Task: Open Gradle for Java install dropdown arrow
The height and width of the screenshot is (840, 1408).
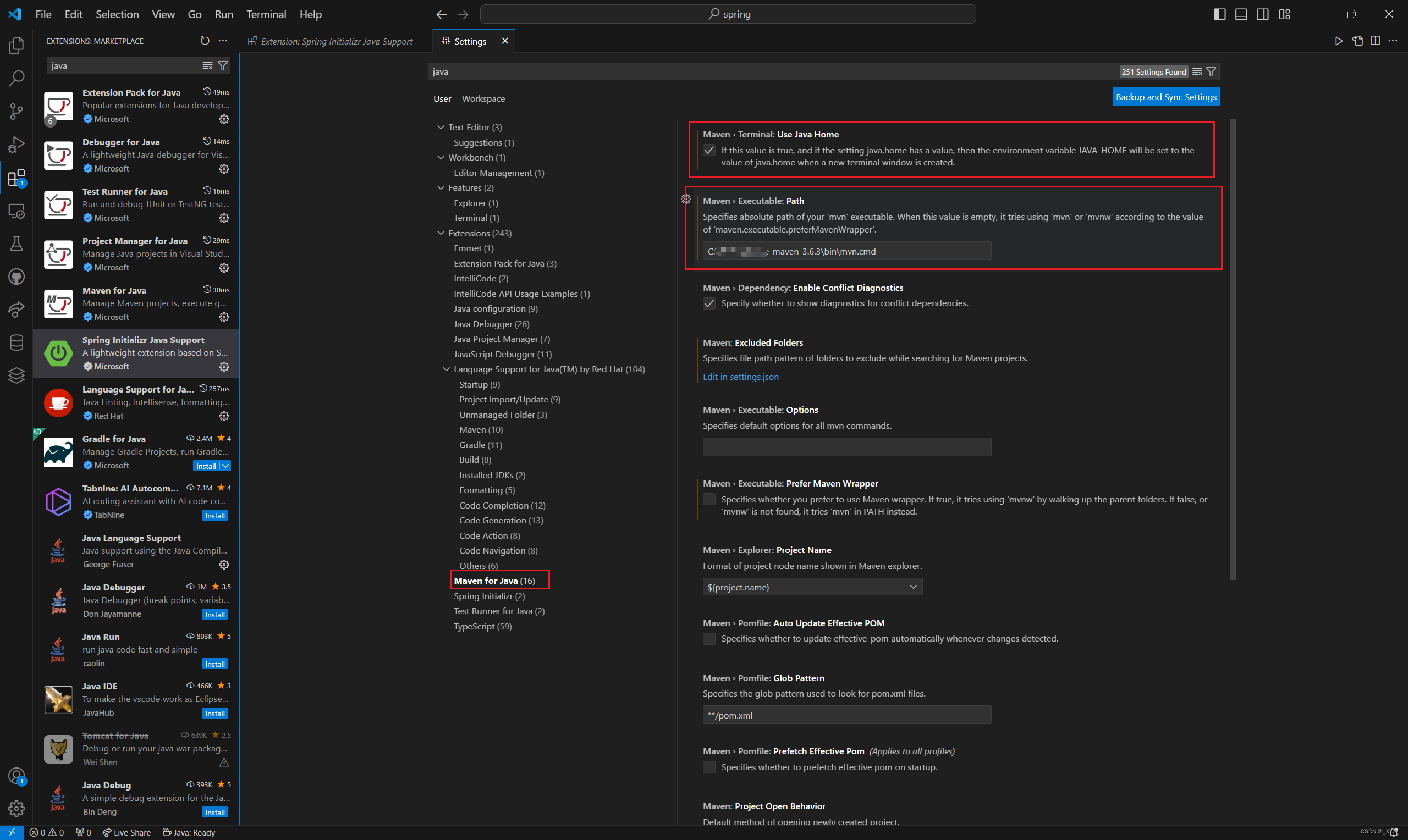Action: (226, 466)
